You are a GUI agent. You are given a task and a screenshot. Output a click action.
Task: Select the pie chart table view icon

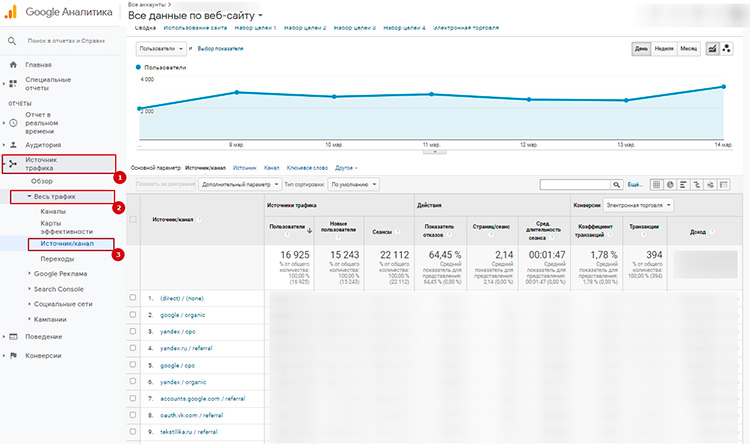pos(670,185)
